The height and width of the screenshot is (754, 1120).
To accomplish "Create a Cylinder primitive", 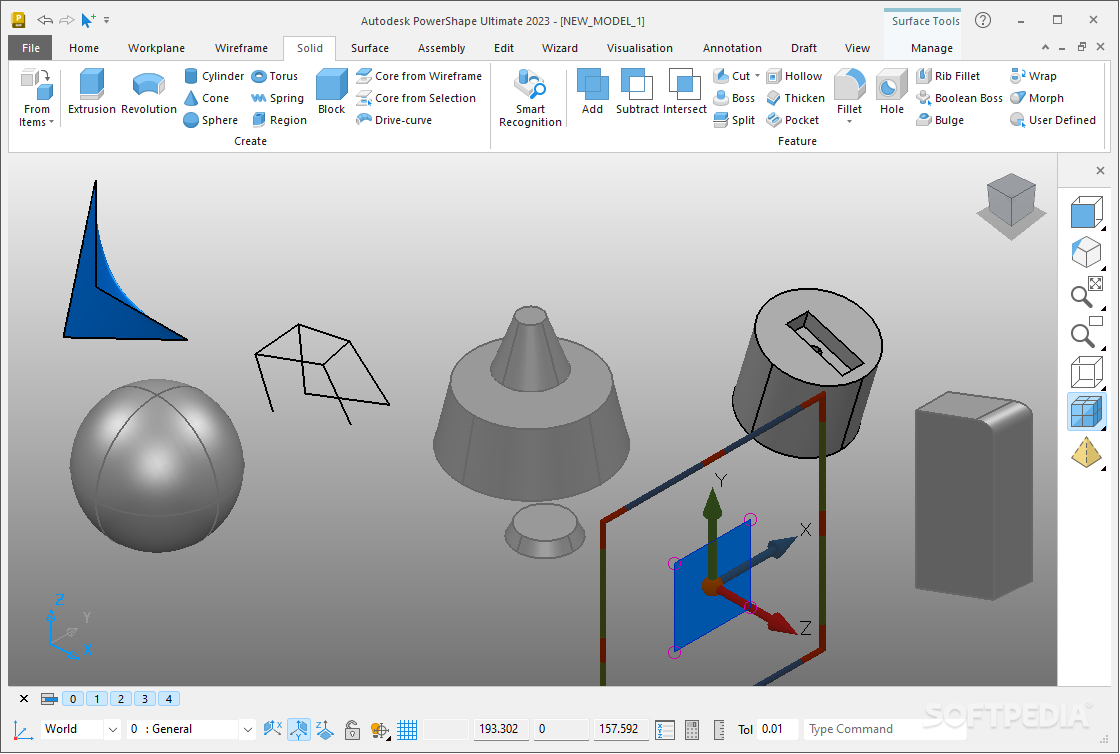I will coord(214,76).
